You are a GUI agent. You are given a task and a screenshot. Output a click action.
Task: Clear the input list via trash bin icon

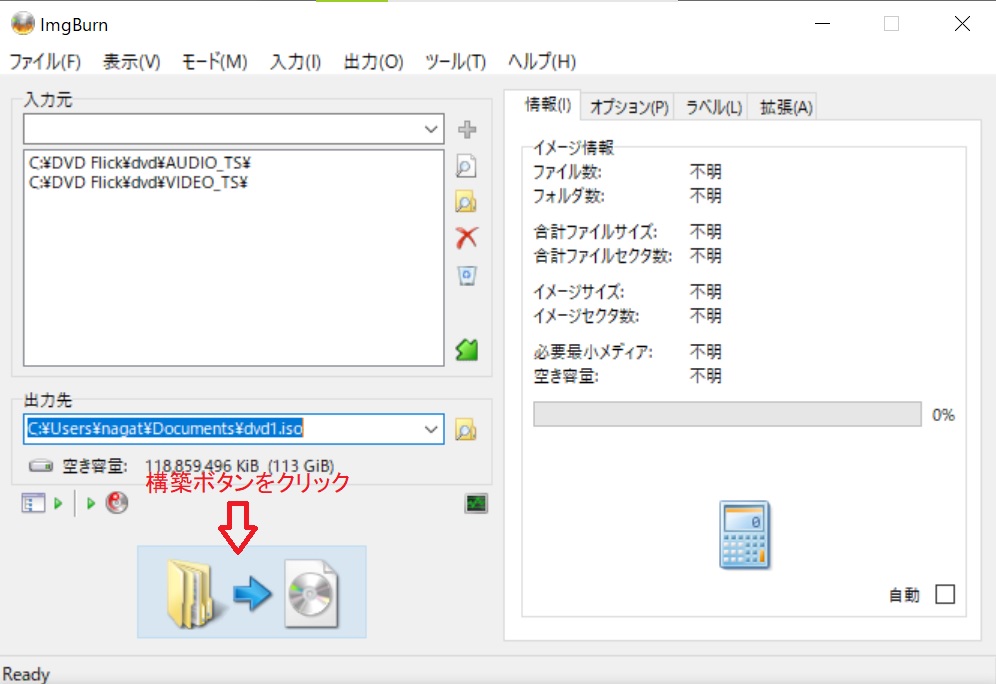pyautogui.click(x=466, y=275)
